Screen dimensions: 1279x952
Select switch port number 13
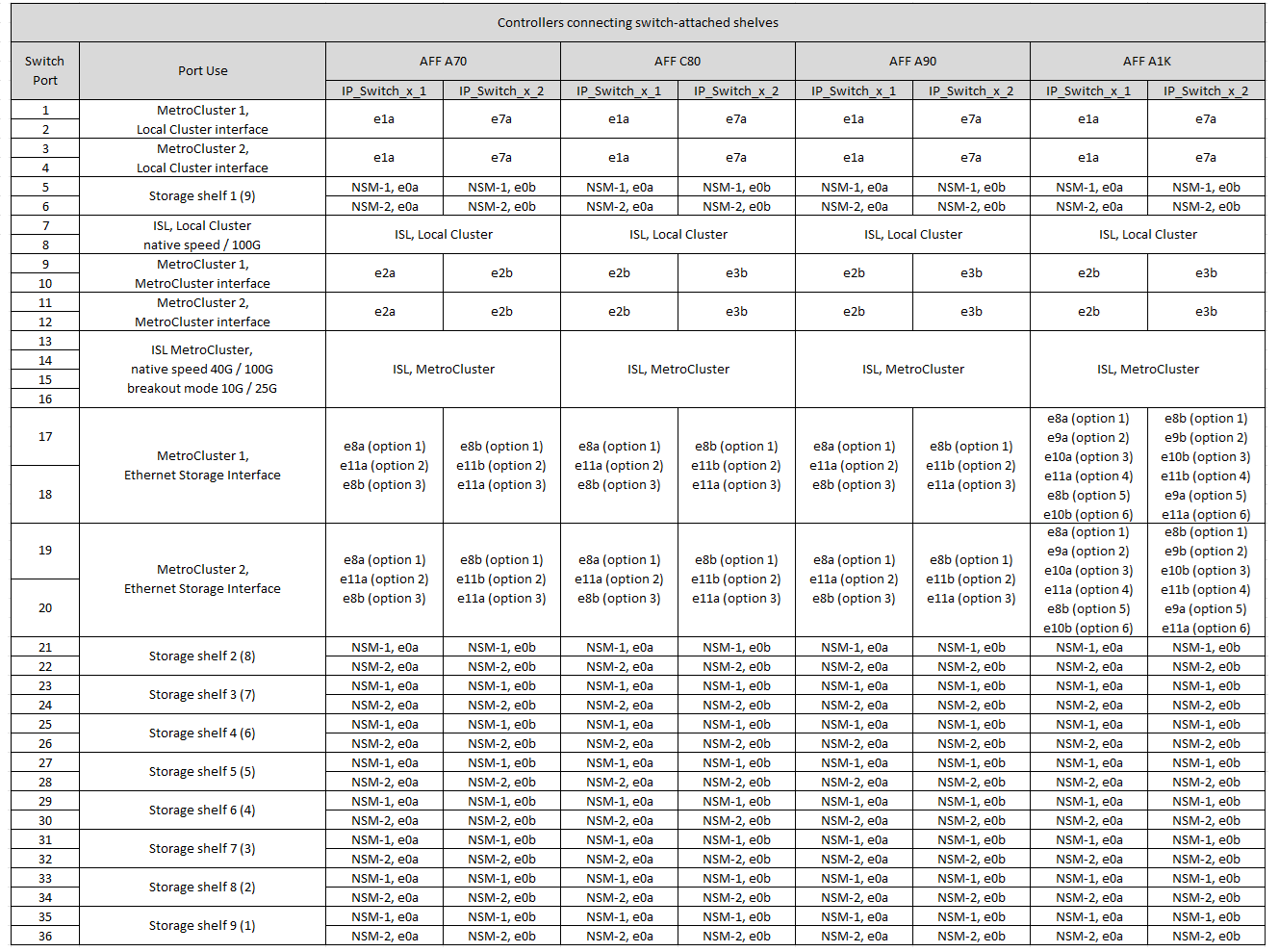coord(45,341)
